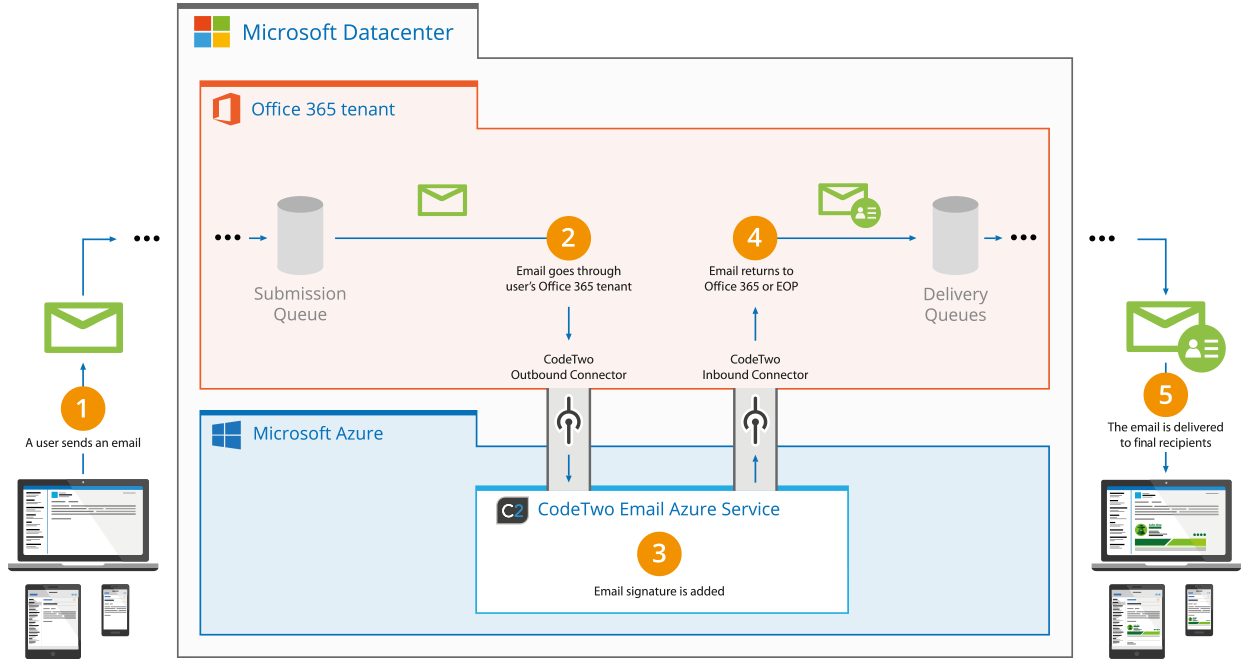Click the 'Microsoft Azure' label

click(318, 433)
